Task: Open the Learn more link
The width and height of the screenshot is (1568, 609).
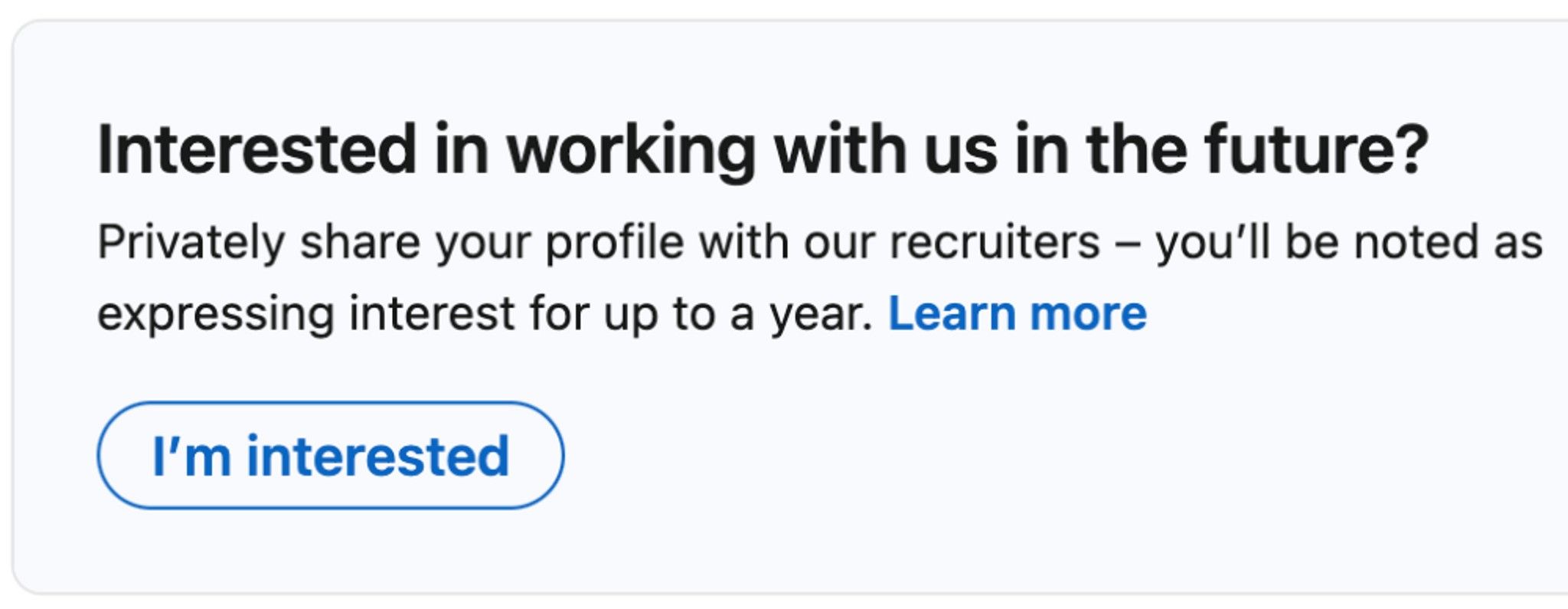Action: coord(1017,313)
